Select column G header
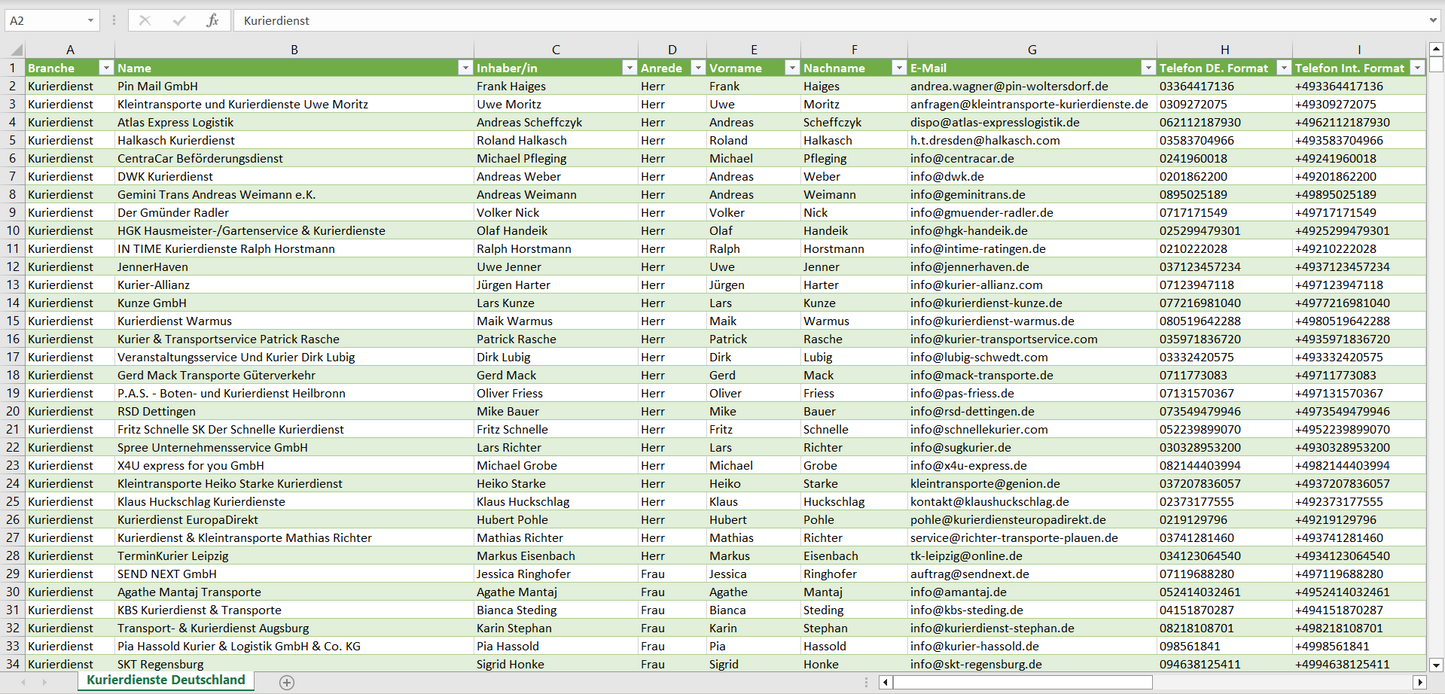This screenshot has width=1445, height=694. point(1032,50)
